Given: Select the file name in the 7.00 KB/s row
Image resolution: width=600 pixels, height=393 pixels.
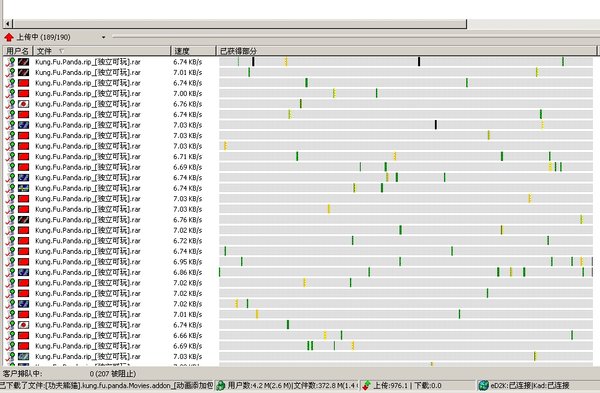Looking at the screenshot, I should [88, 93].
